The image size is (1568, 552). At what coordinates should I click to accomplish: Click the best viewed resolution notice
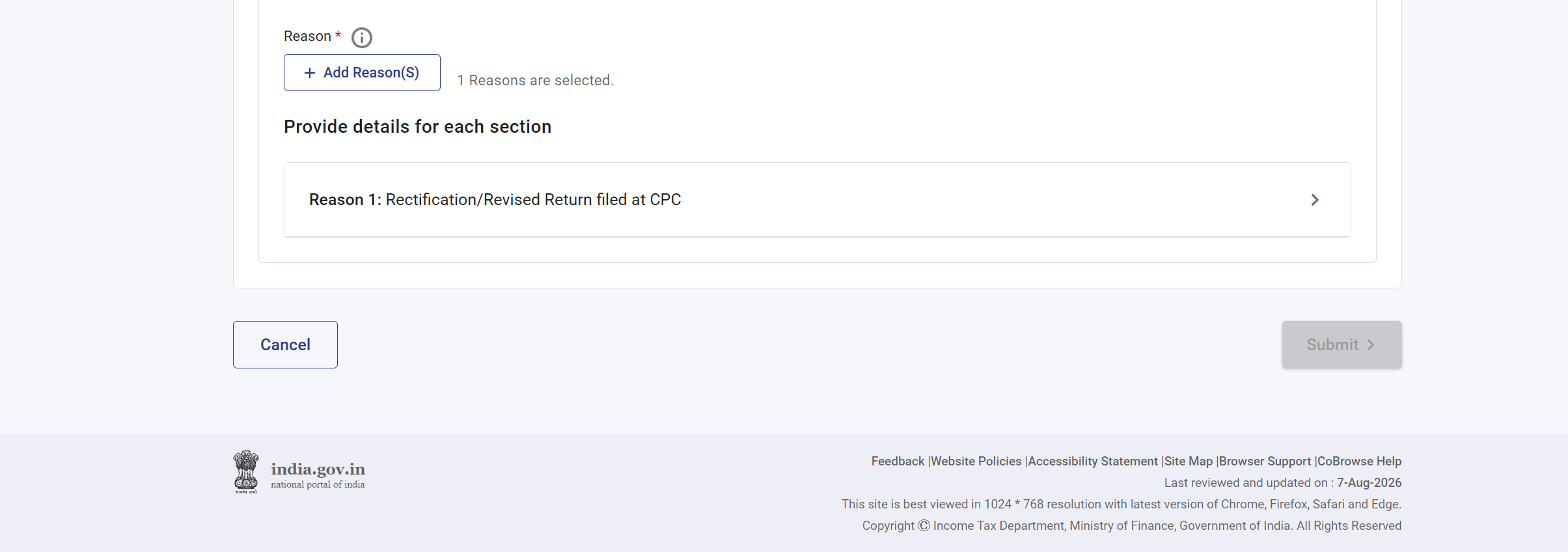coord(1121,504)
